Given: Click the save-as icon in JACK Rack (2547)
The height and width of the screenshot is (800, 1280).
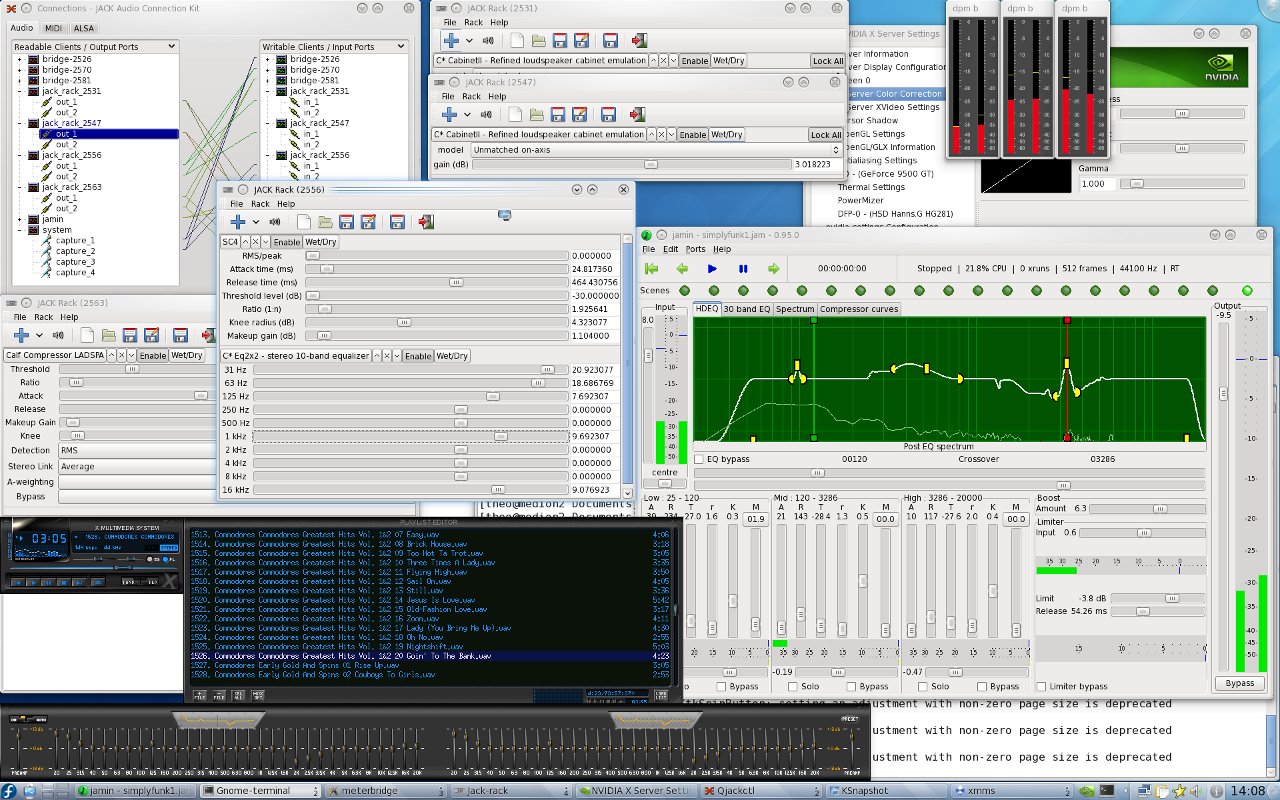Looking at the screenshot, I should click(x=578, y=115).
